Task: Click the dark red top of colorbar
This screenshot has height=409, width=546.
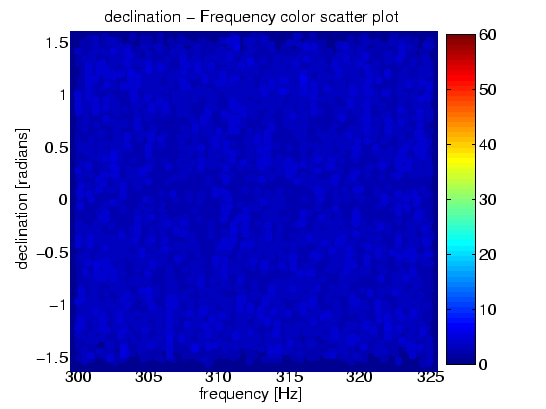Action: 461,39
